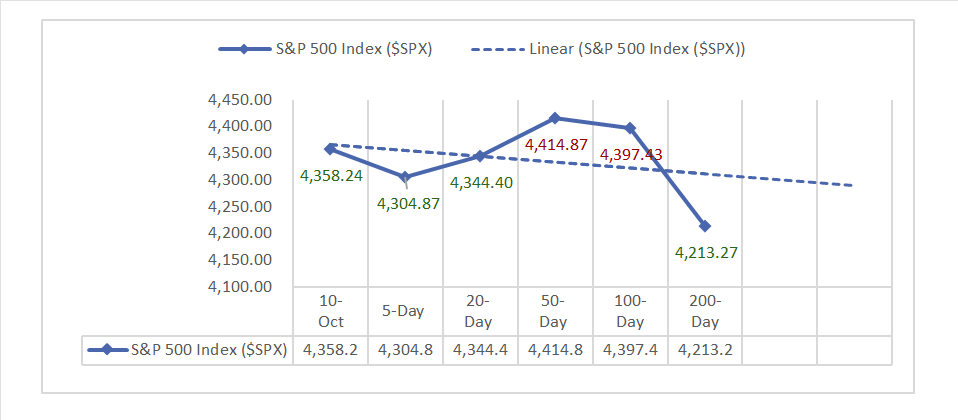Select the 4,213.2 data table cell
958x420 pixels.
(x=705, y=350)
